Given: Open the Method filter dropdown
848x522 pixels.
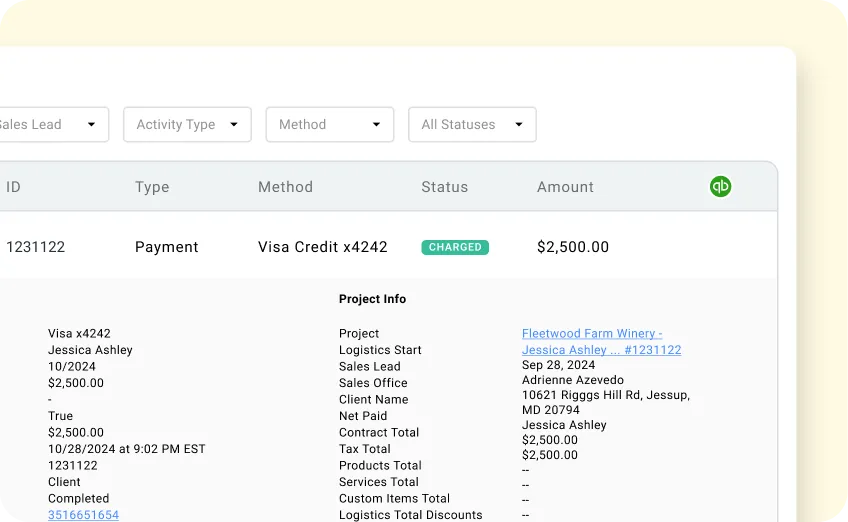Looking at the screenshot, I should click(329, 125).
